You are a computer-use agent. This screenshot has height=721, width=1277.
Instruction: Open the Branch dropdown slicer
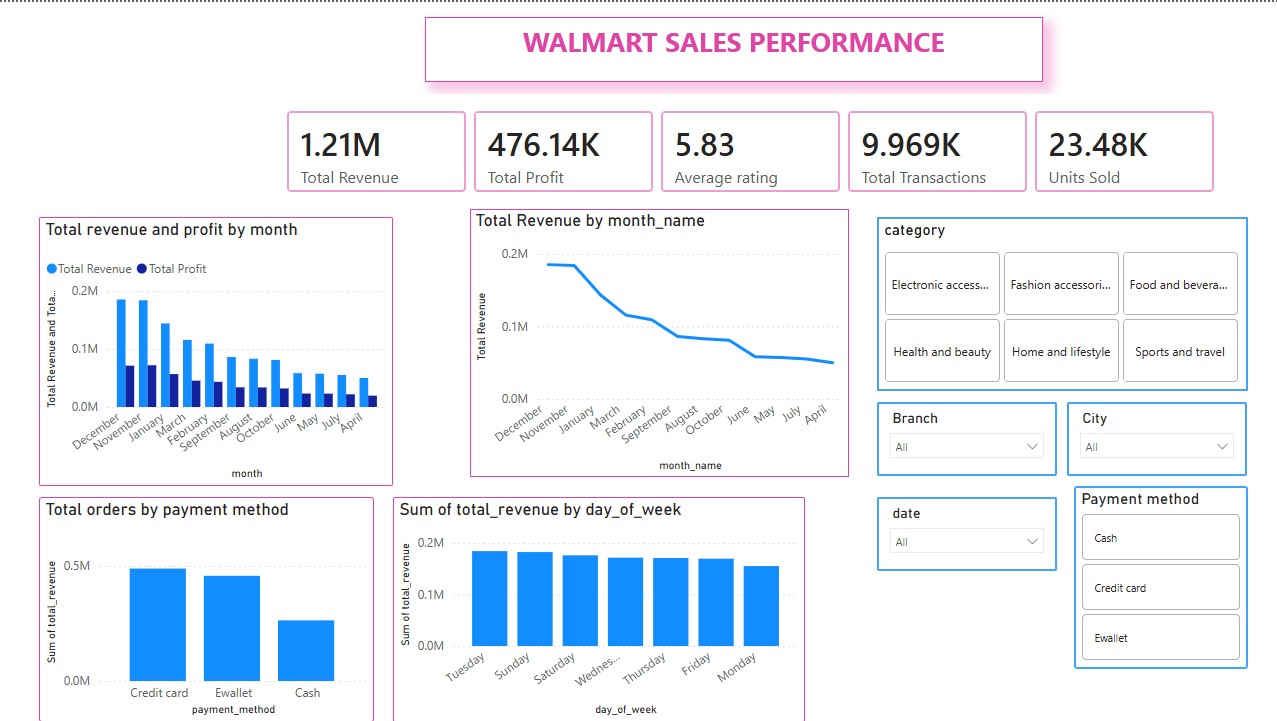tap(966, 447)
